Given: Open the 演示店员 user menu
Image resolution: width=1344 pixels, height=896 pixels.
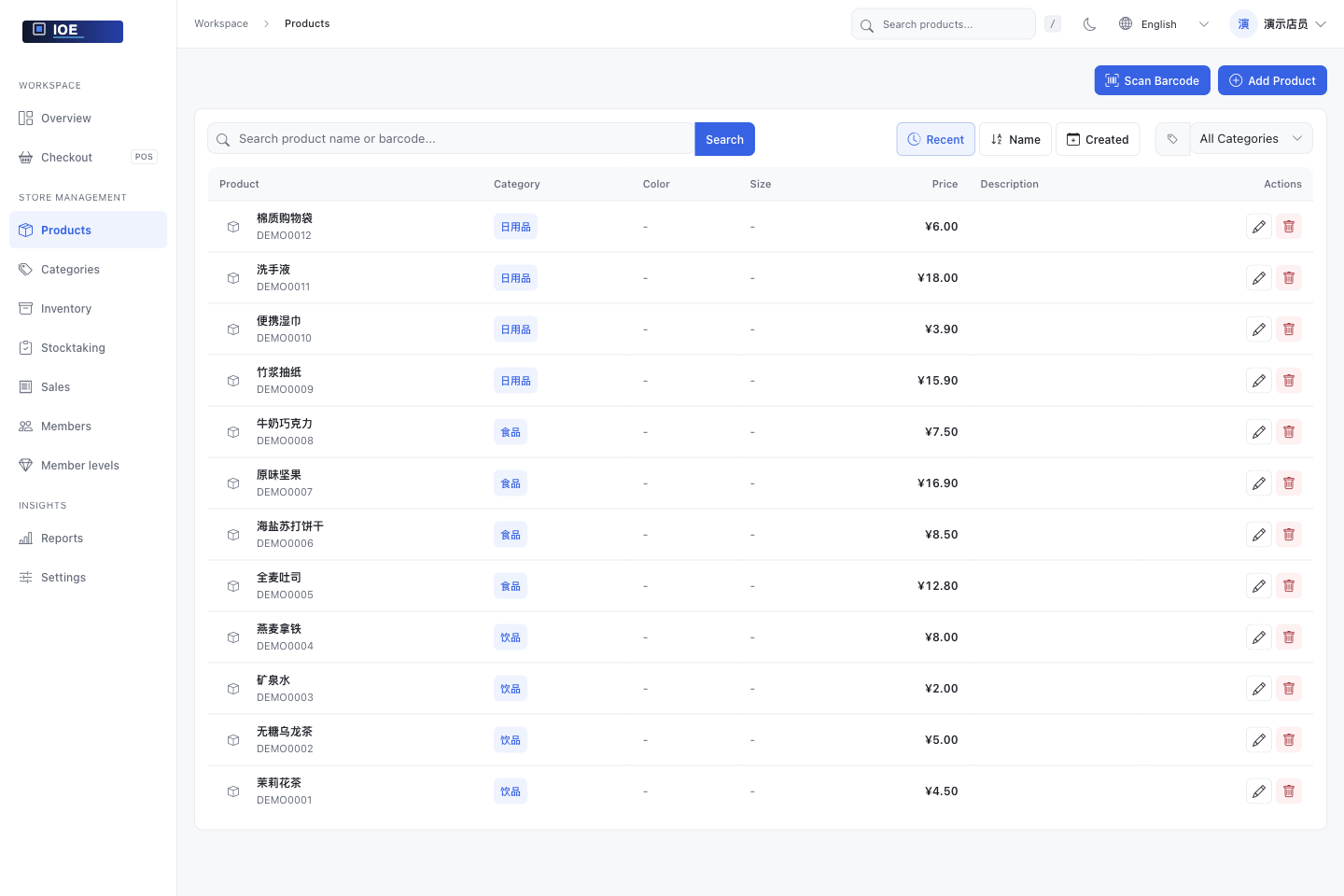Looking at the screenshot, I should [1279, 24].
